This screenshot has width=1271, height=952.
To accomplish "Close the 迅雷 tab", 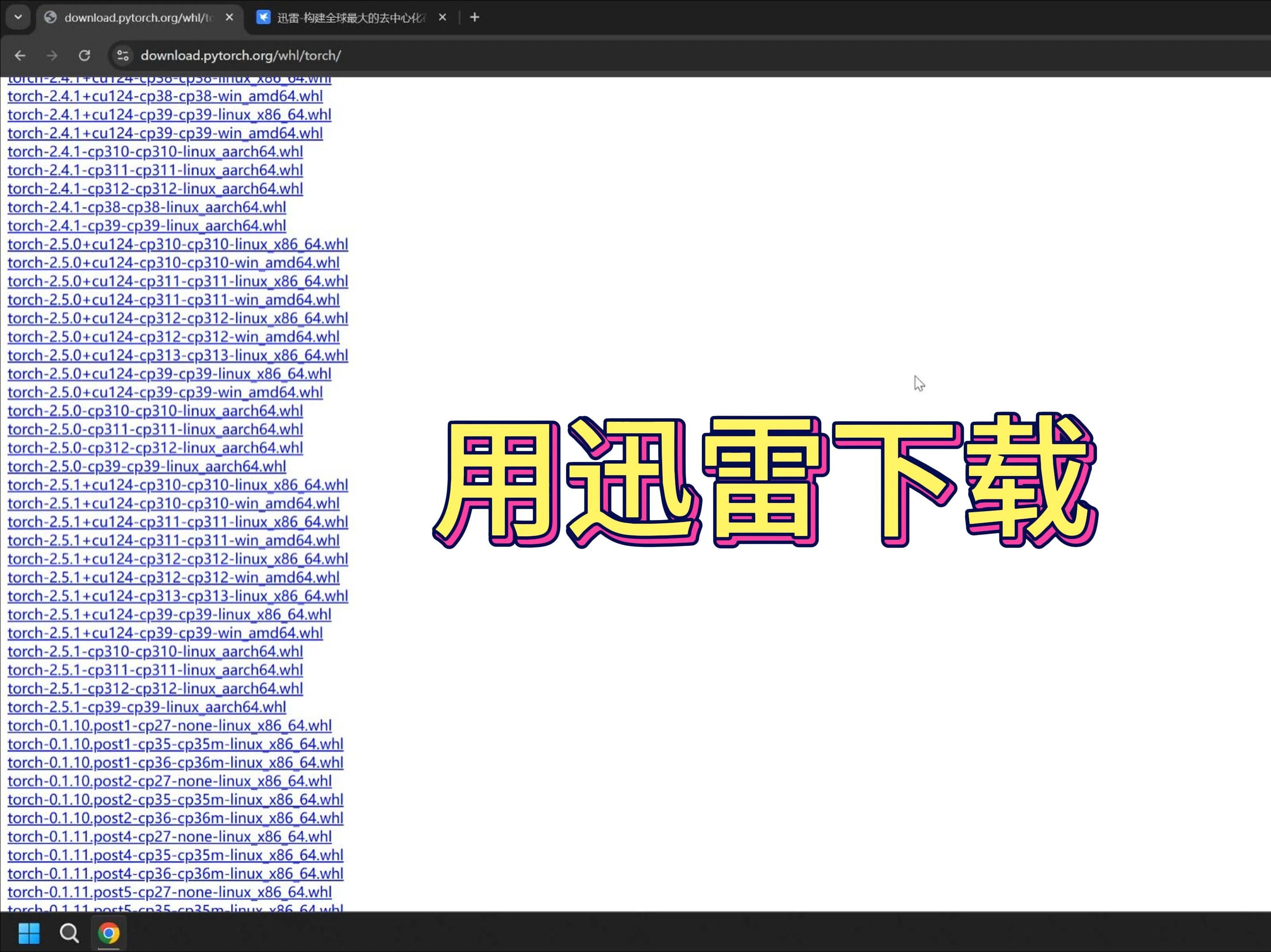I will 442,17.
